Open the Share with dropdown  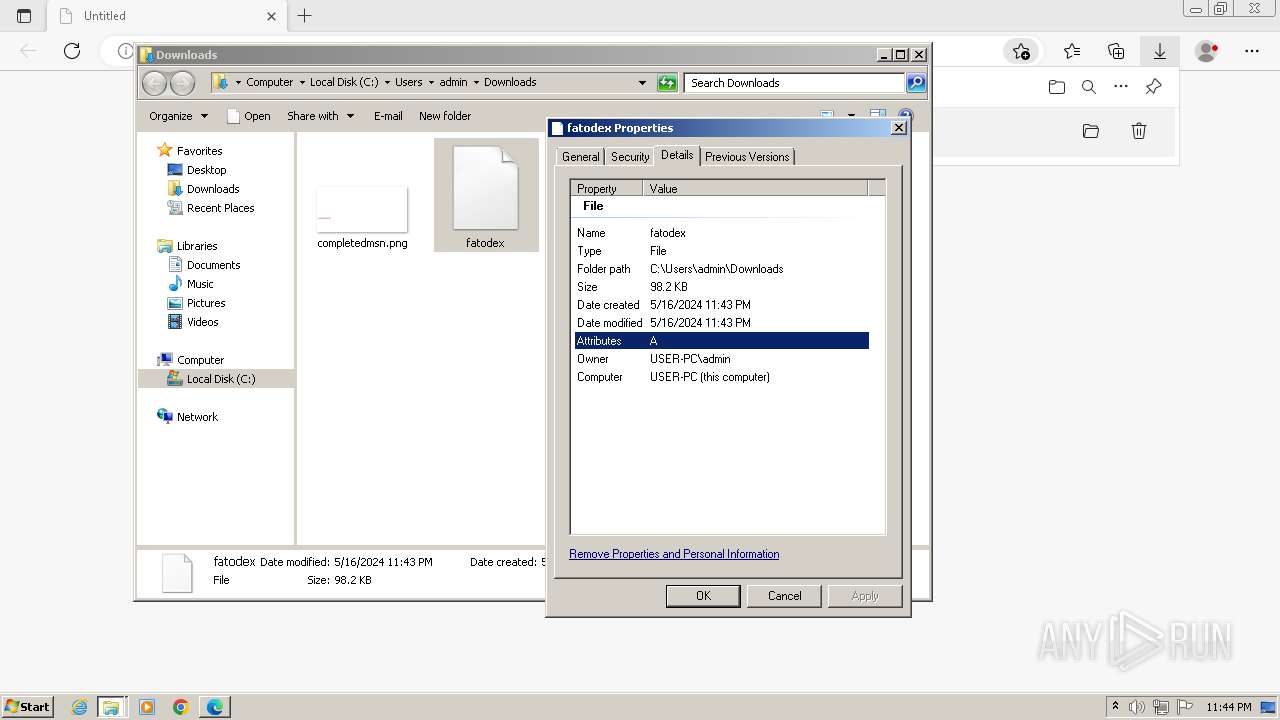[x=320, y=116]
